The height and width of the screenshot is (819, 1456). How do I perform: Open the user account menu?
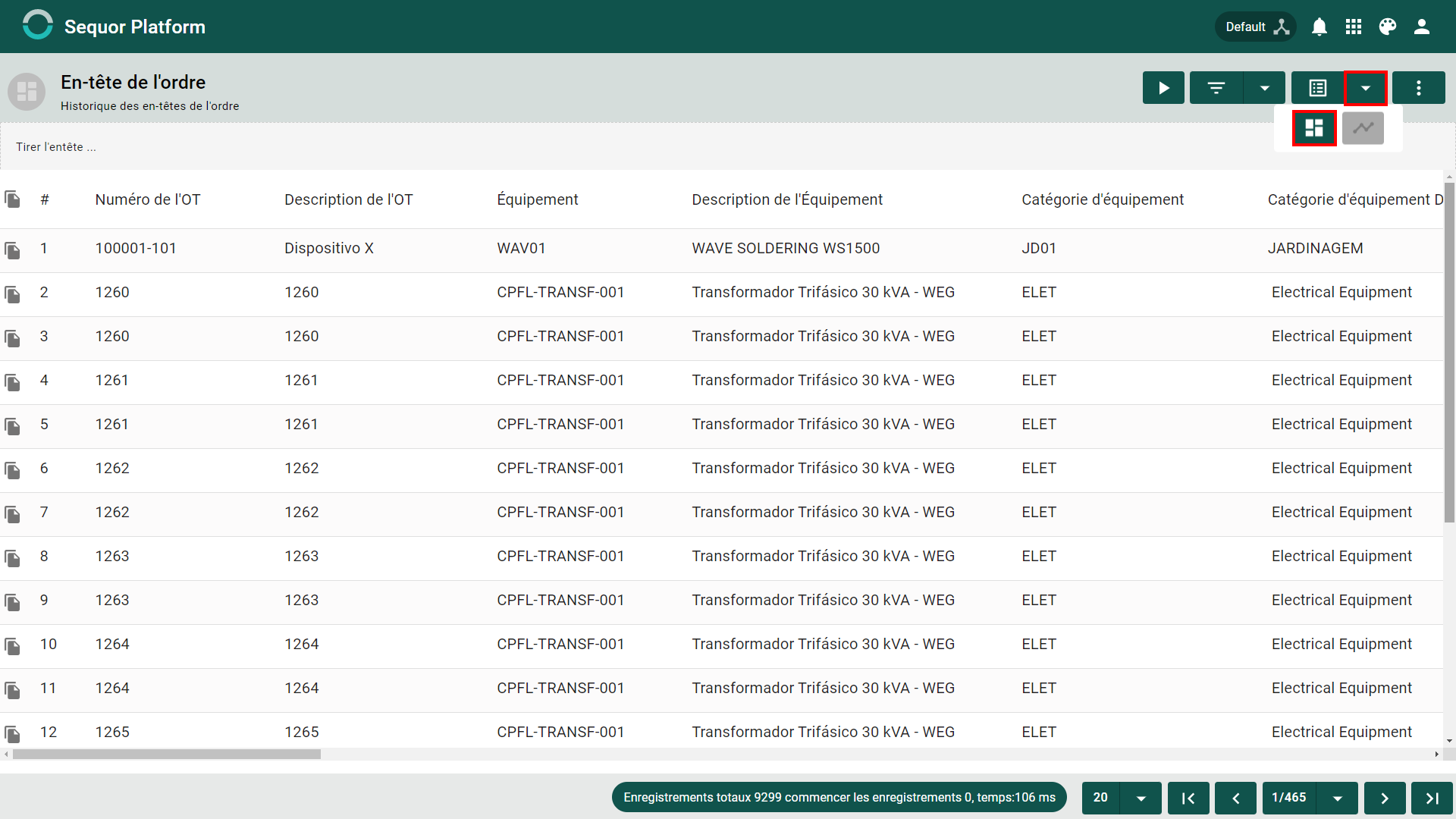[1422, 27]
